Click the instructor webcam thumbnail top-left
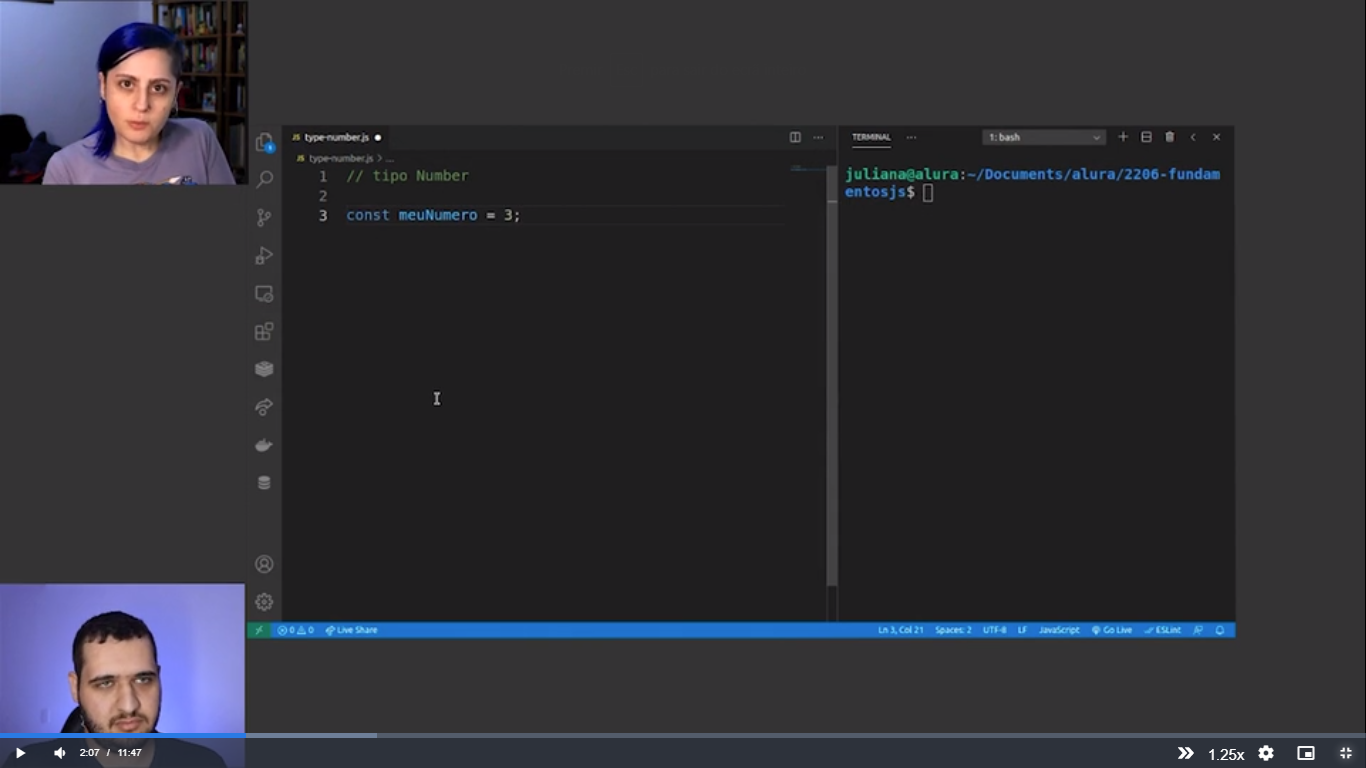Image resolution: width=1366 pixels, height=768 pixels. pos(123,92)
